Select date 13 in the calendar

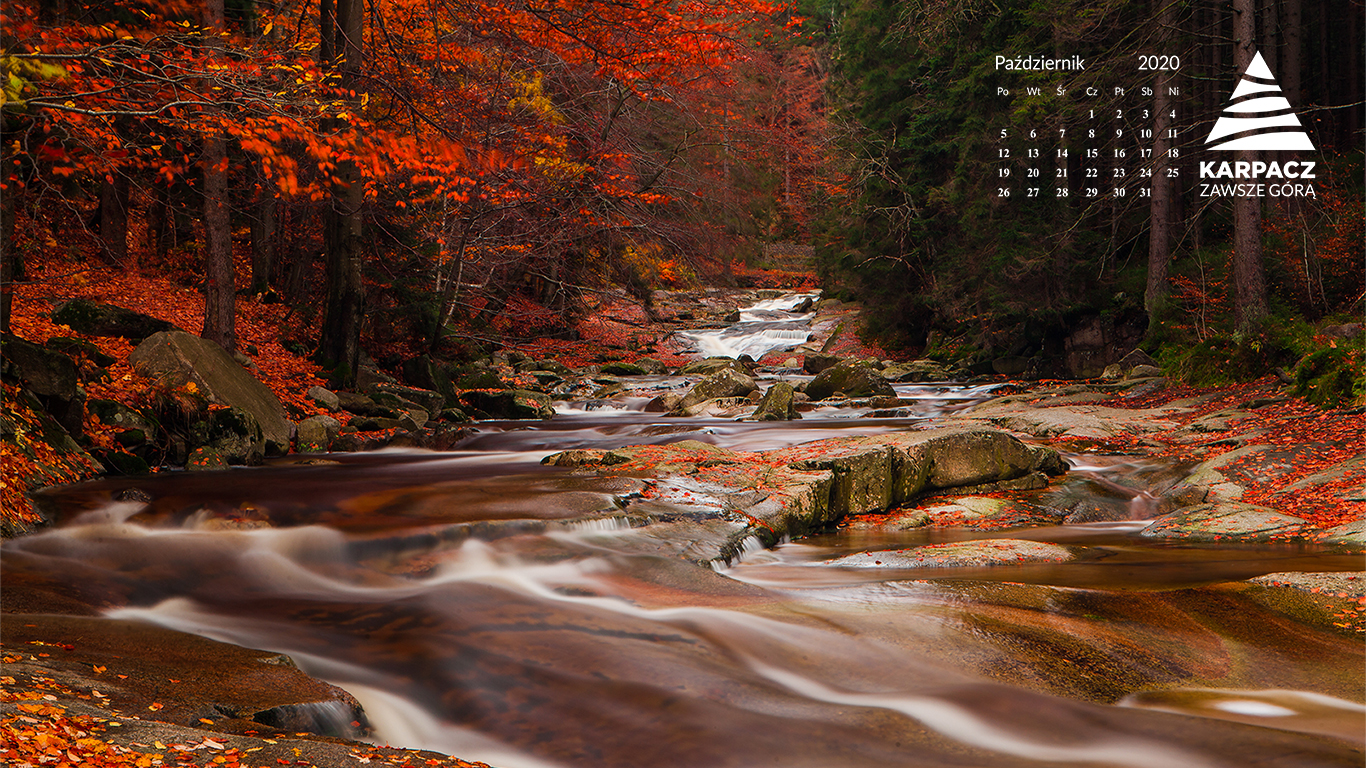(x=1033, y=153)
